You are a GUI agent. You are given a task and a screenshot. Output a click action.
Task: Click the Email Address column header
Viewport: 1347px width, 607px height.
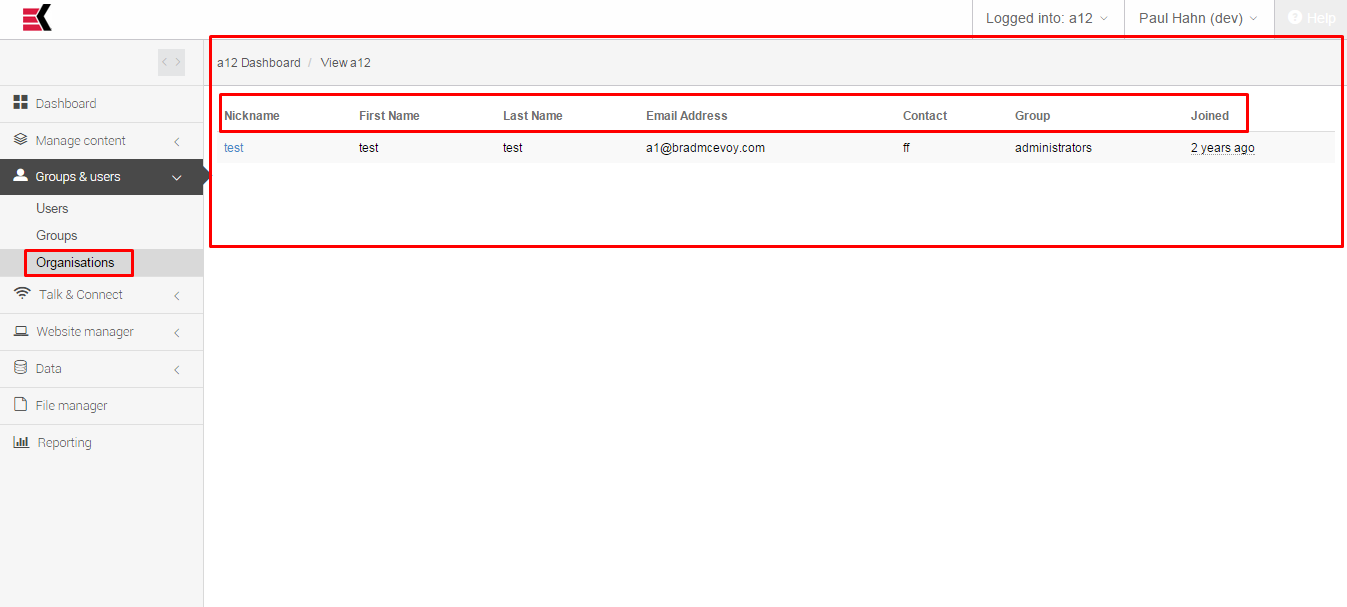(687, 115)
